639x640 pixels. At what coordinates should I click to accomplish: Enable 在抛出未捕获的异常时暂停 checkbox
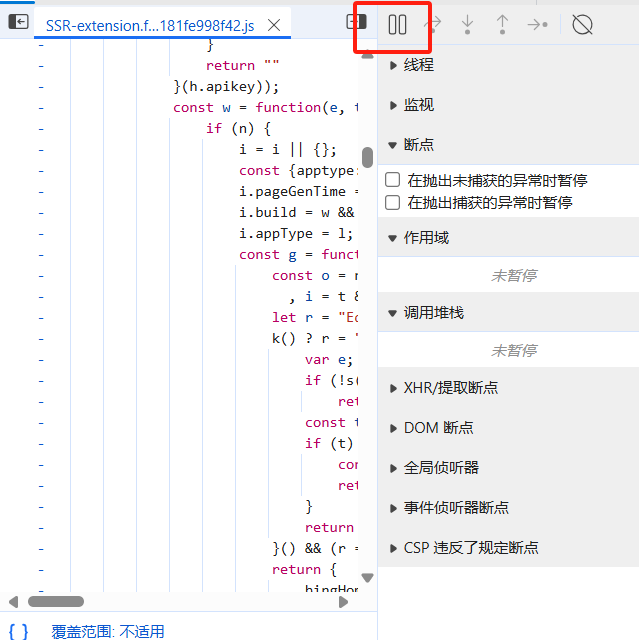(394, 181)
